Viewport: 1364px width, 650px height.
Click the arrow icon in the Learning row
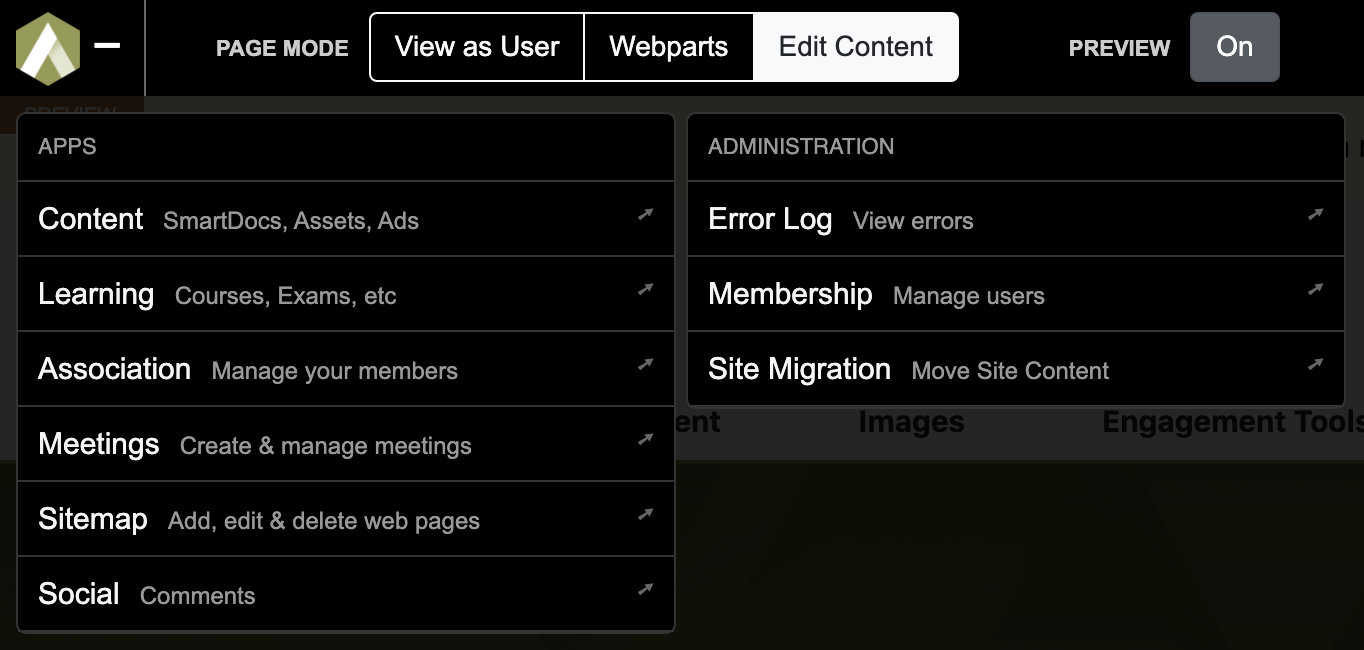[645, 289]
